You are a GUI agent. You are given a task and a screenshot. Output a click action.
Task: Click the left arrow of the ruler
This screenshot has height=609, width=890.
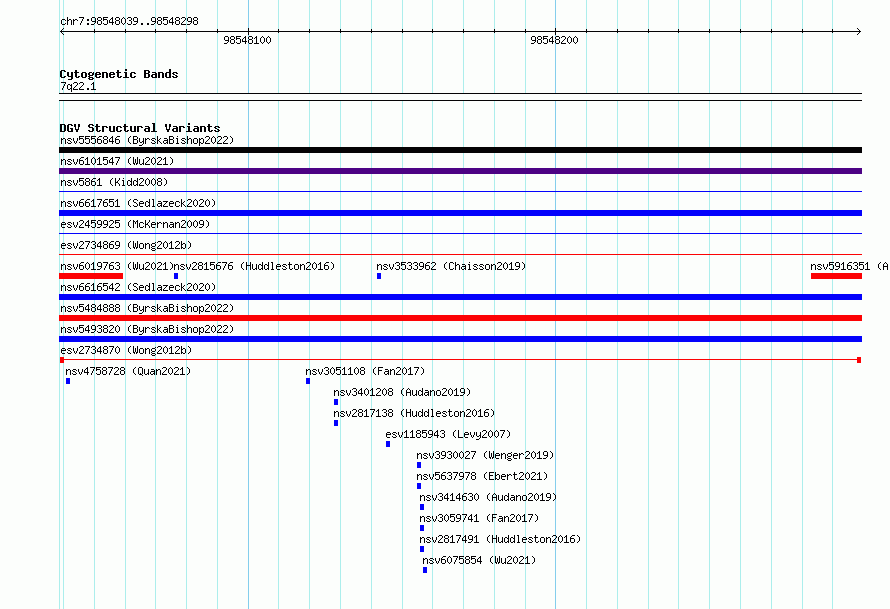[62, 31]
